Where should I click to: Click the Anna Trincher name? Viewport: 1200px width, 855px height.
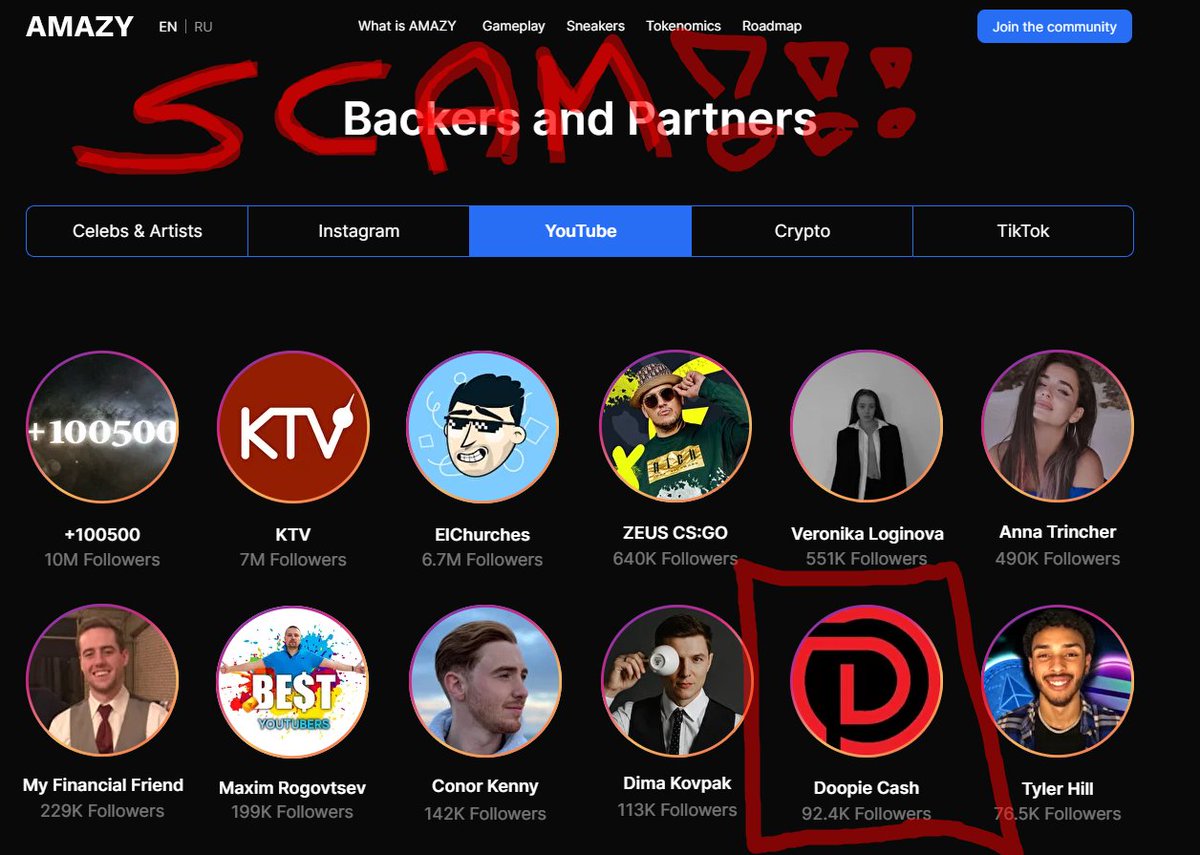(1057, 532)
